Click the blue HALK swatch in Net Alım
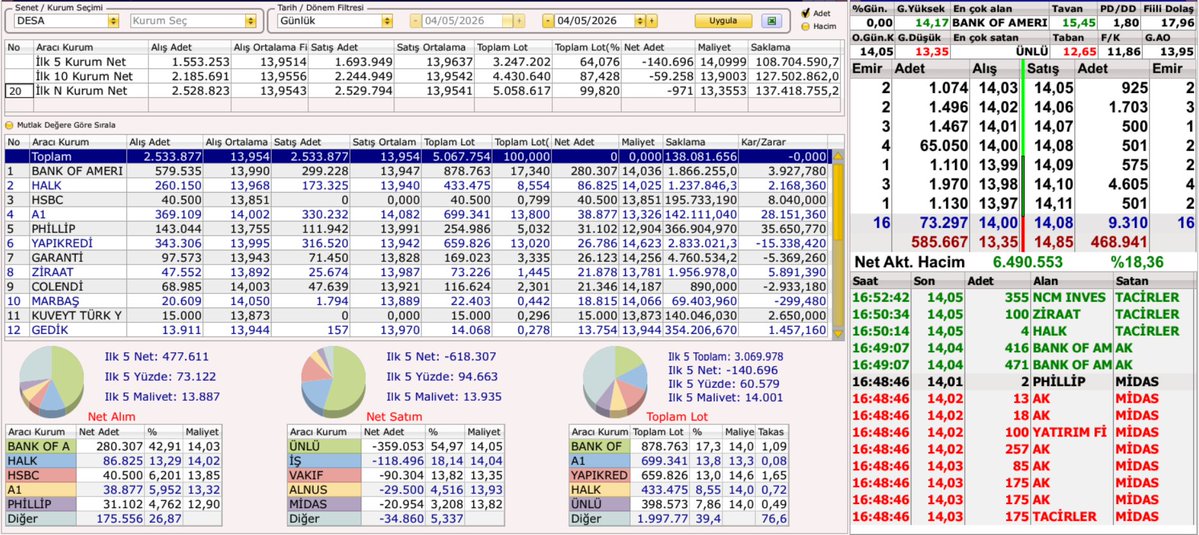This screenshot has width=1199, height=535. tap(40, 461)
